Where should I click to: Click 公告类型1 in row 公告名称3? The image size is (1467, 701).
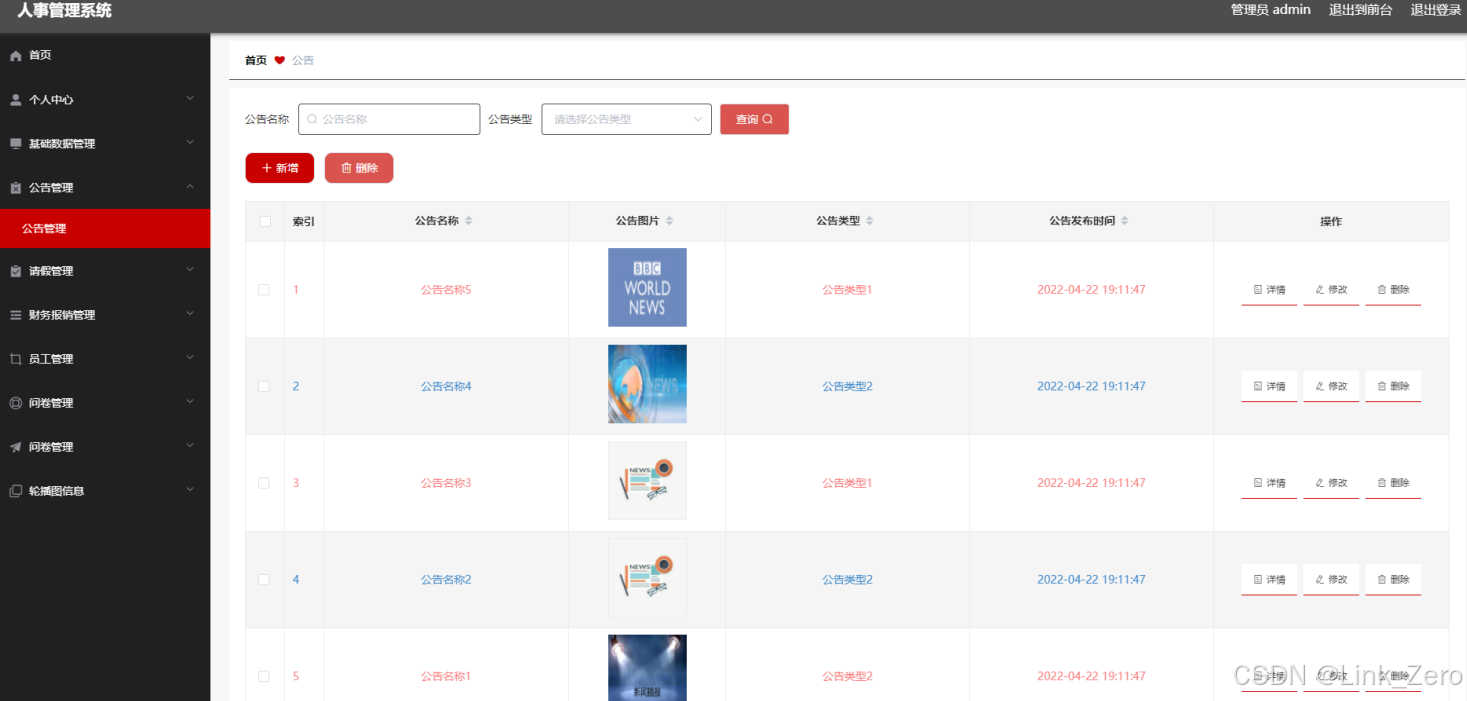(848, 483)
